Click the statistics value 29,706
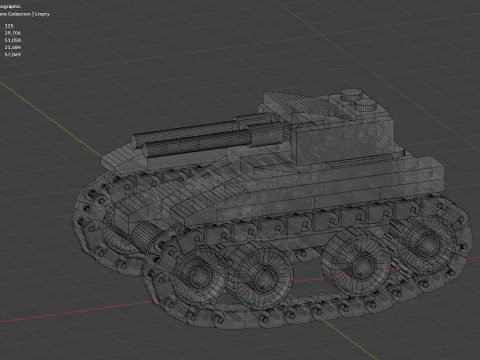This screenshot has width=480, height=360. tap(12, 33)
